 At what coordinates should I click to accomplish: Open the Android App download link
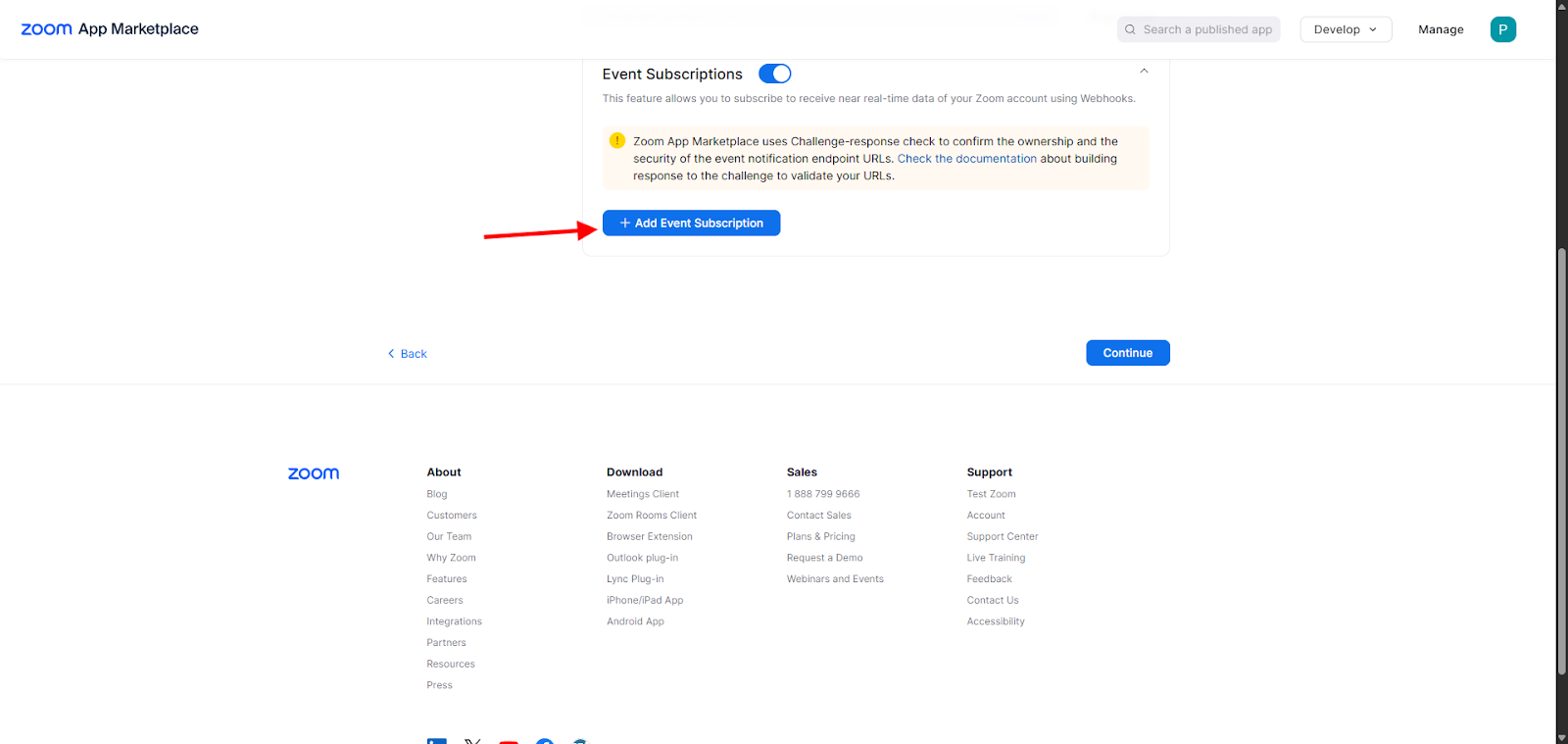[x=635, y=621]
